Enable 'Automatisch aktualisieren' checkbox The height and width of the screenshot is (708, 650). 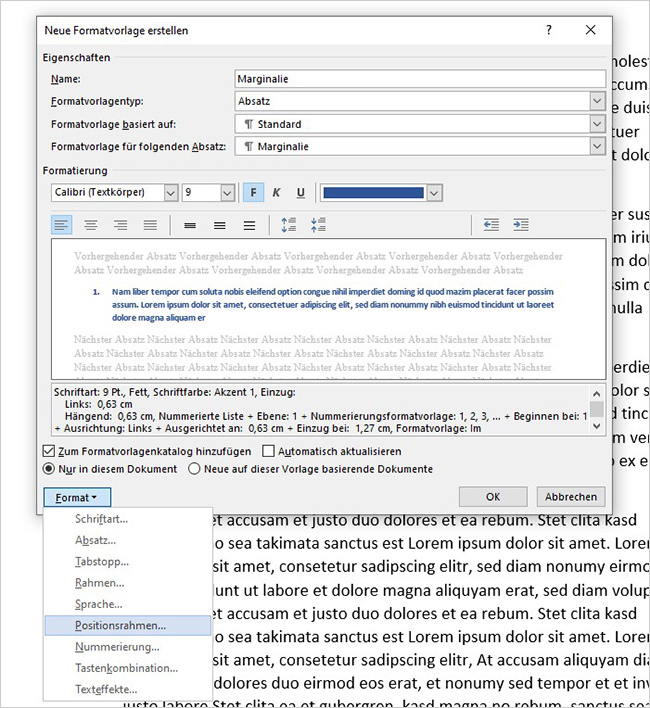268,452
